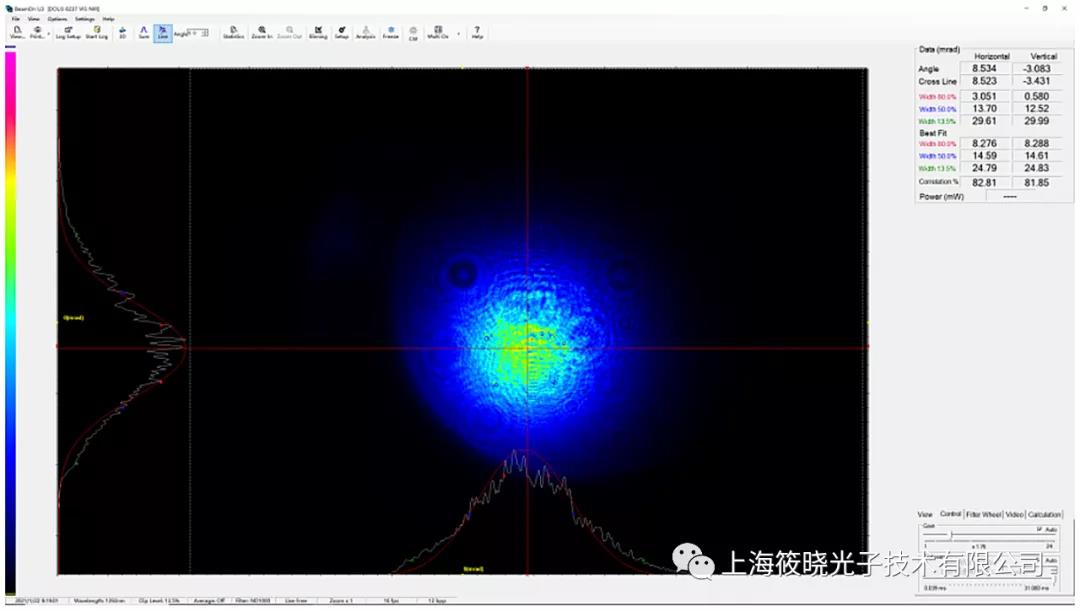Open the Settings menu
The image size is (1080, 612).
coord(85,19)
